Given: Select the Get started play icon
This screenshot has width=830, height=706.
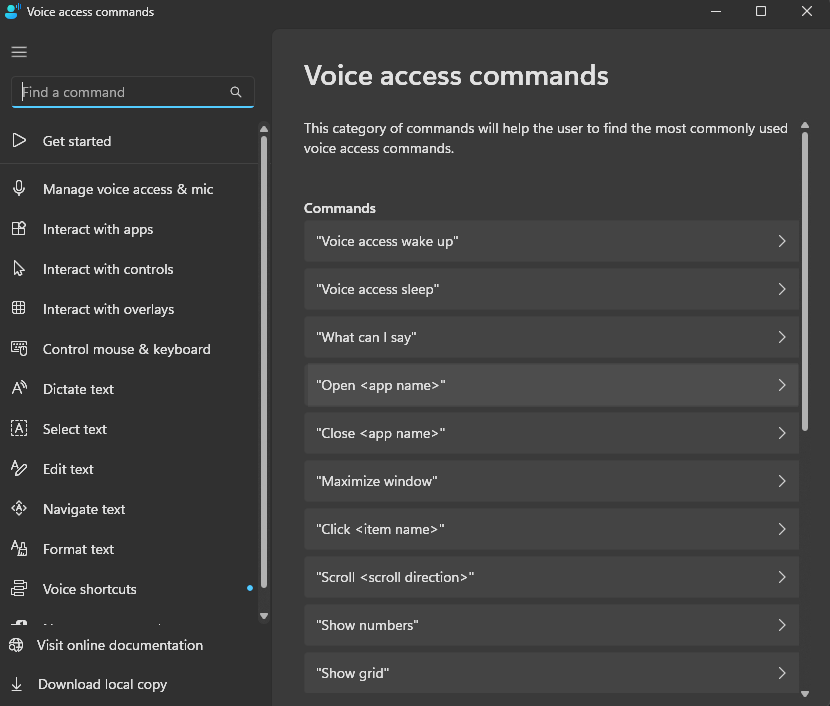Looking at the screenshot, I should 19,141.
